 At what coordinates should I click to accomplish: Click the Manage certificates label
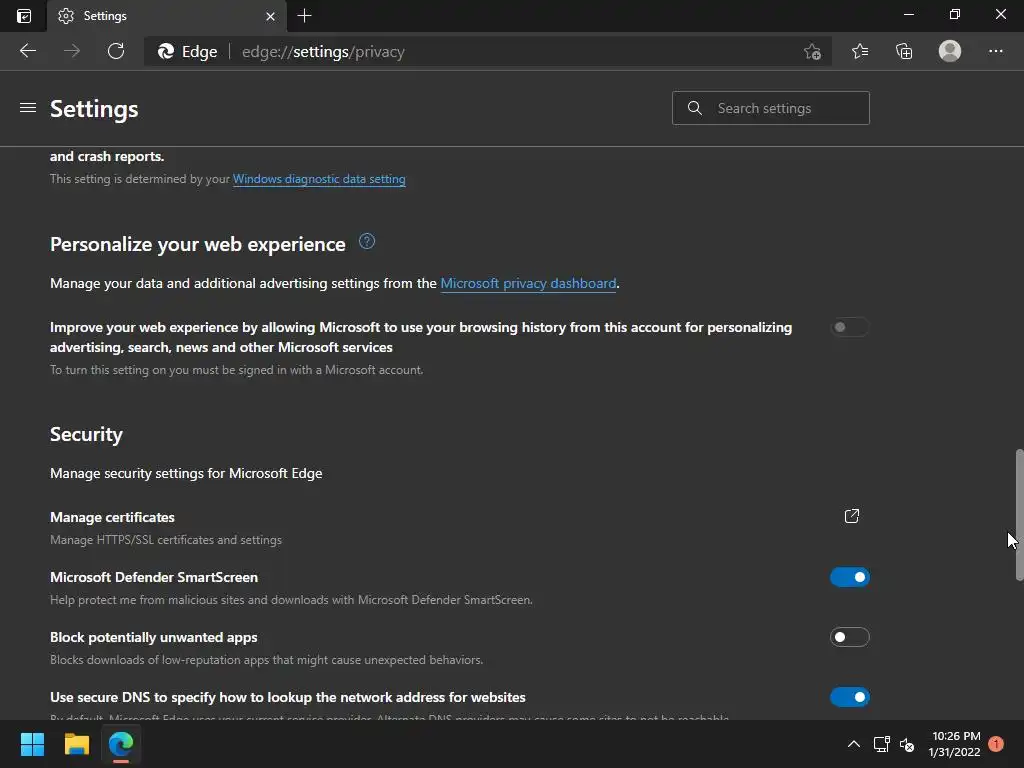[112, 517]
